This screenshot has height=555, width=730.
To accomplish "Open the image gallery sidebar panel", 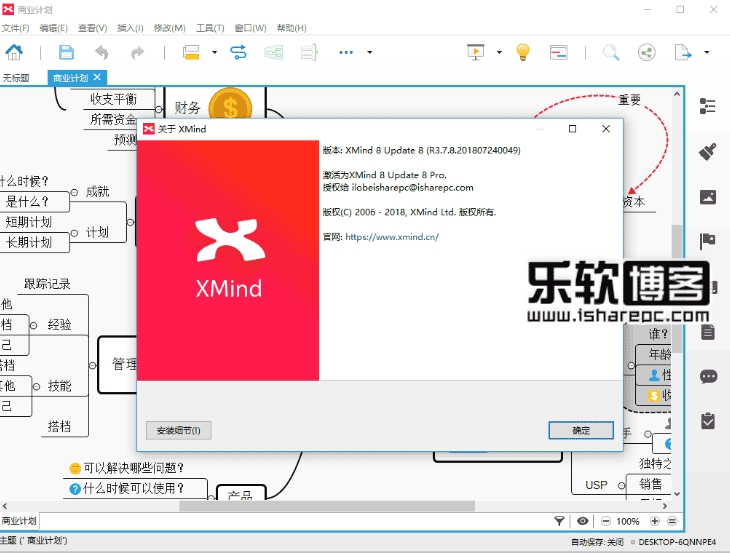I will 708,197.
